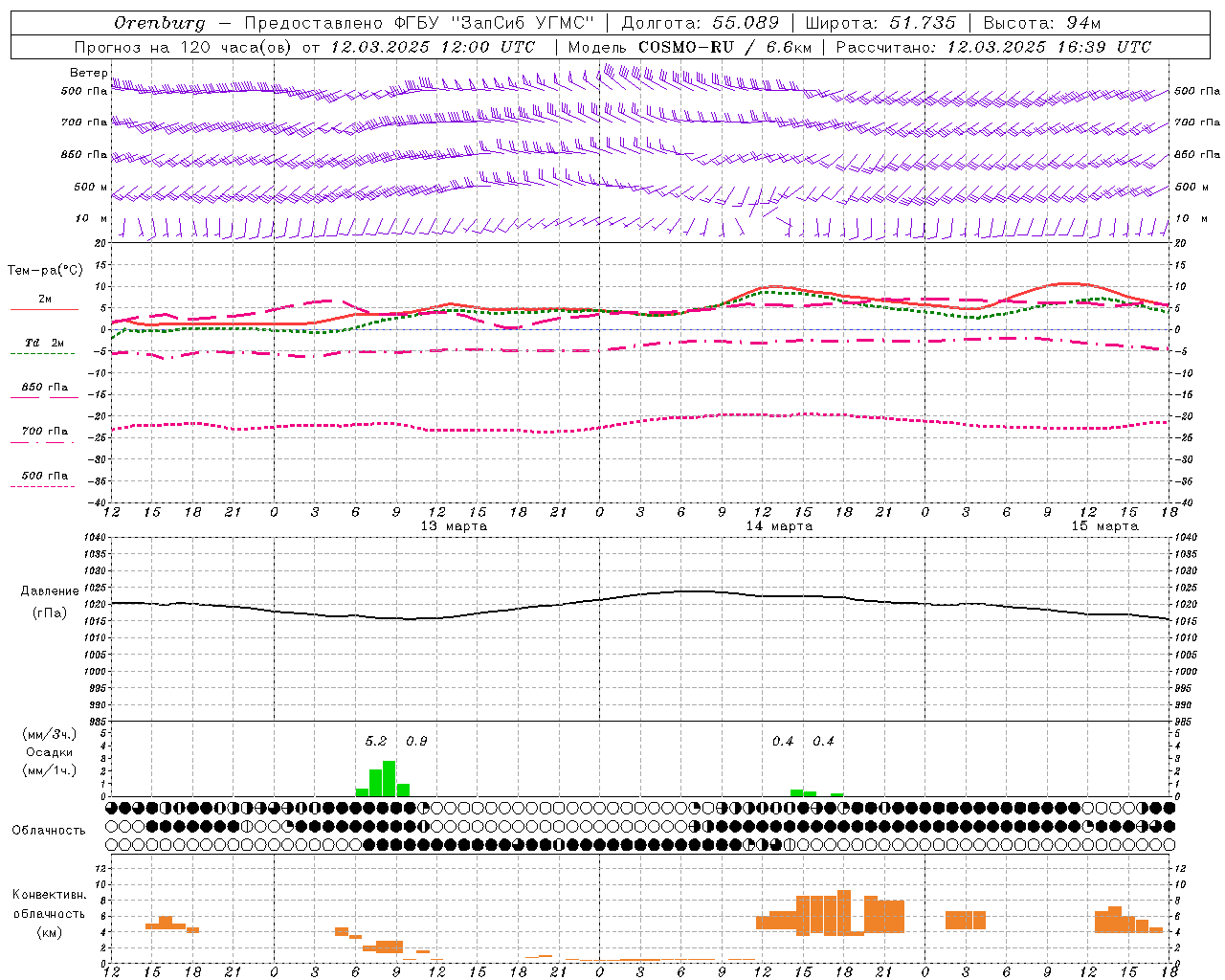Image resolution: width=1225 pixels, height=980 pixels.
Task: Click the (км) unit label
Action: 50,932
